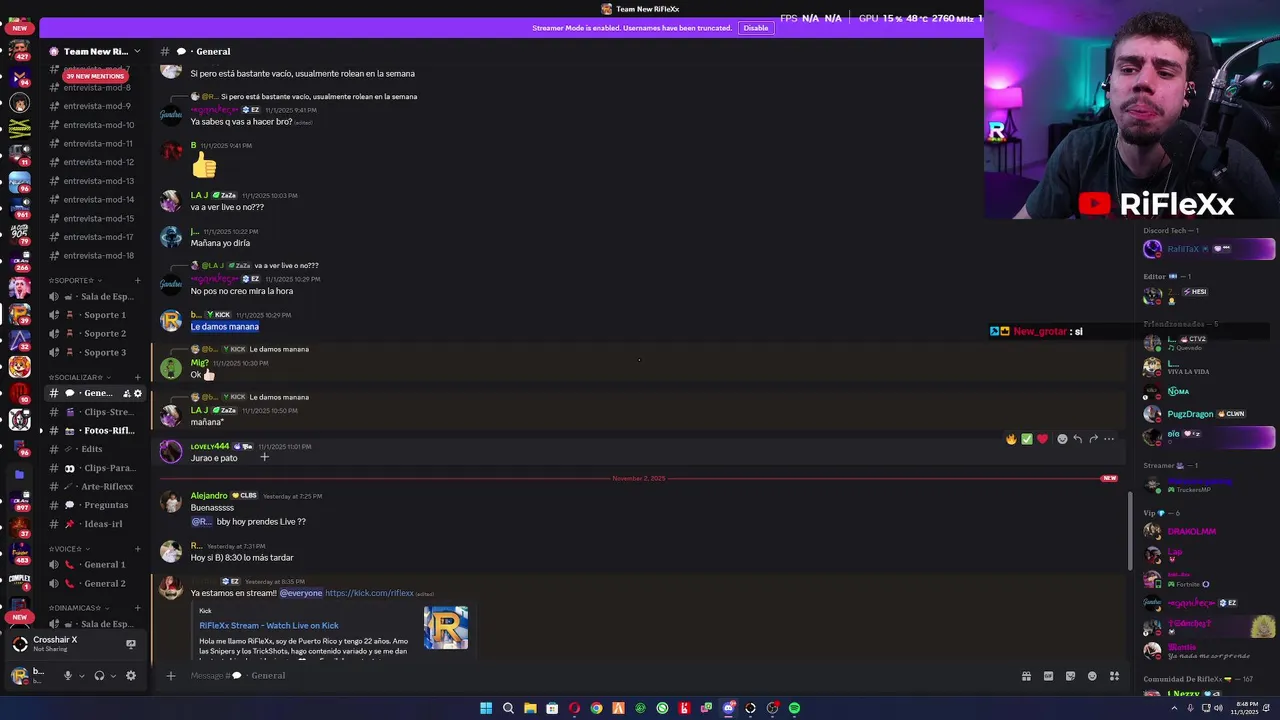The height and width of the screenshot is (720, 1280).
Task: Open member PugzDragon in member list
Action: coord(1190,414)
